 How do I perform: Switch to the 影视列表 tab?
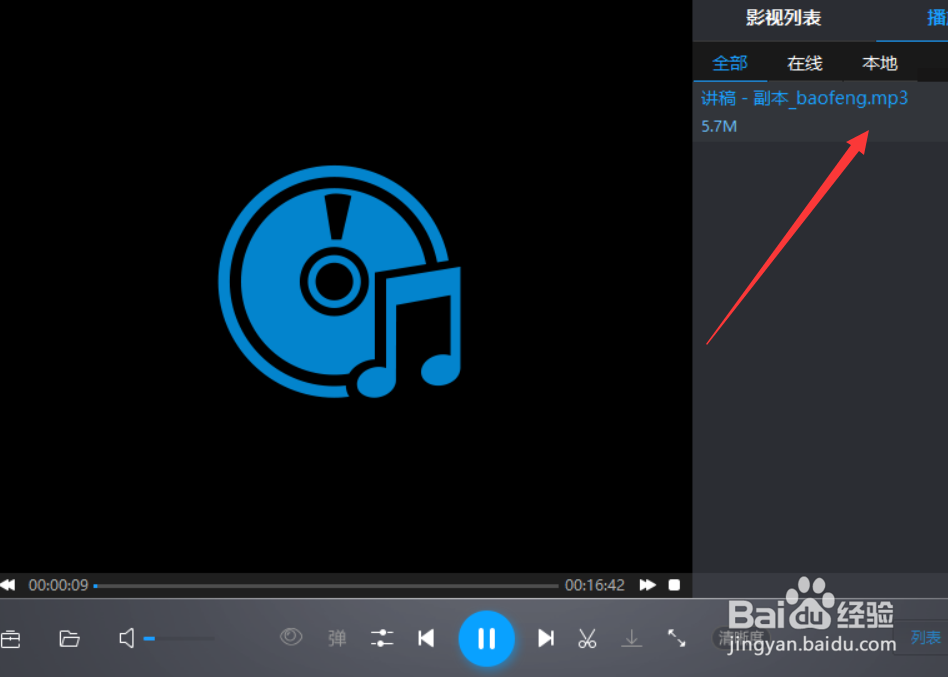[784, 18]
